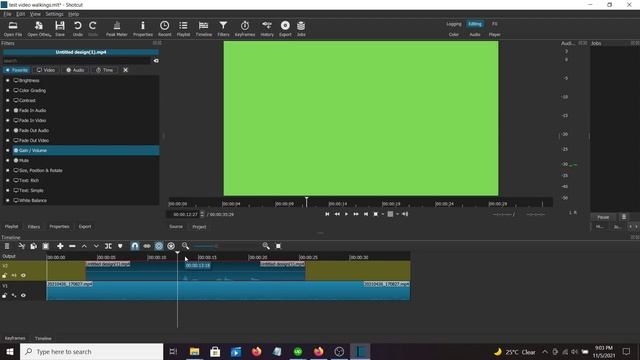Open the Peak Meter panel

(x=117, y=29)
